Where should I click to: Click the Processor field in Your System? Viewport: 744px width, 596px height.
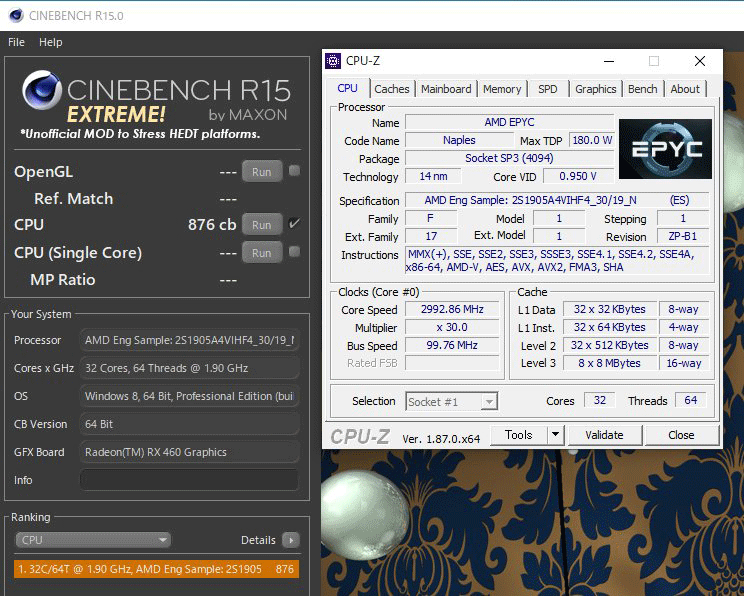(x=189, y=340)
